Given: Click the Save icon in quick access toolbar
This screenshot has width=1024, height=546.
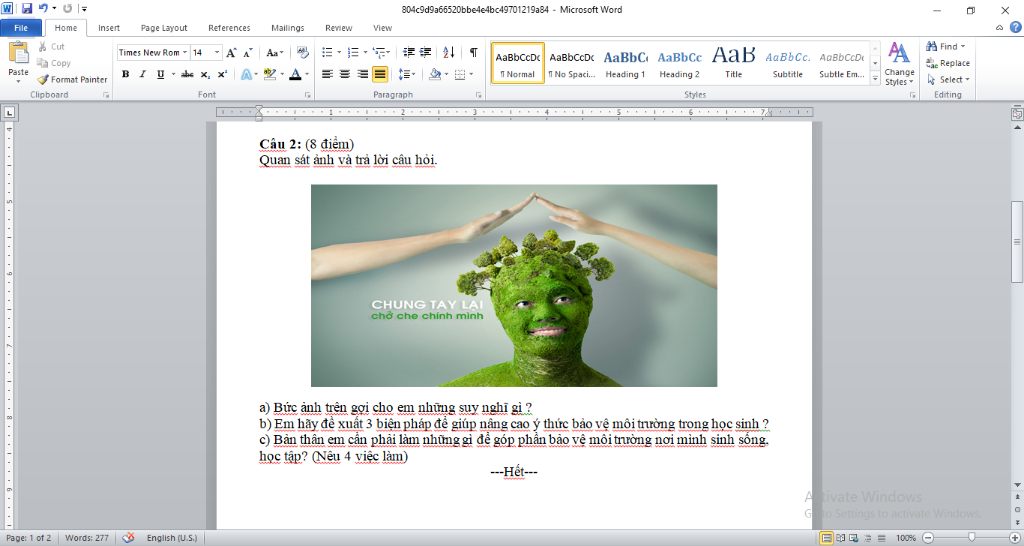Looking at the screenshot, I should (x=27, y=9).
